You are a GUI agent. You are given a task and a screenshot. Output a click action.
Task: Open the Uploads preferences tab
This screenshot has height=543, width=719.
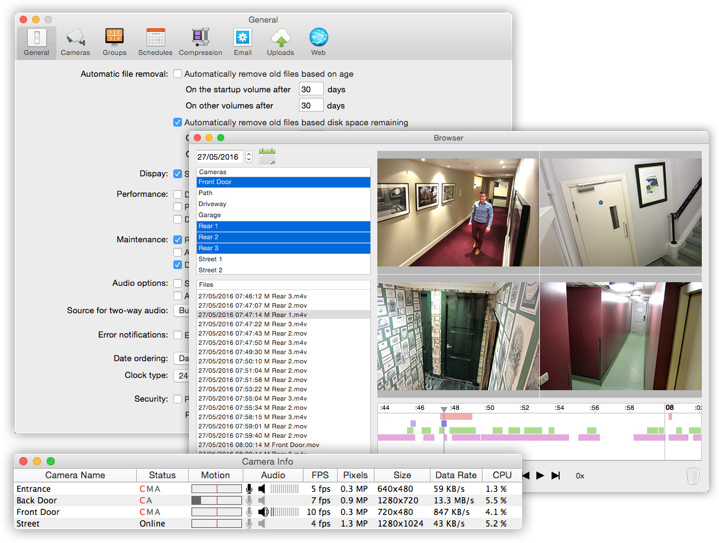(x=281, y=41)
